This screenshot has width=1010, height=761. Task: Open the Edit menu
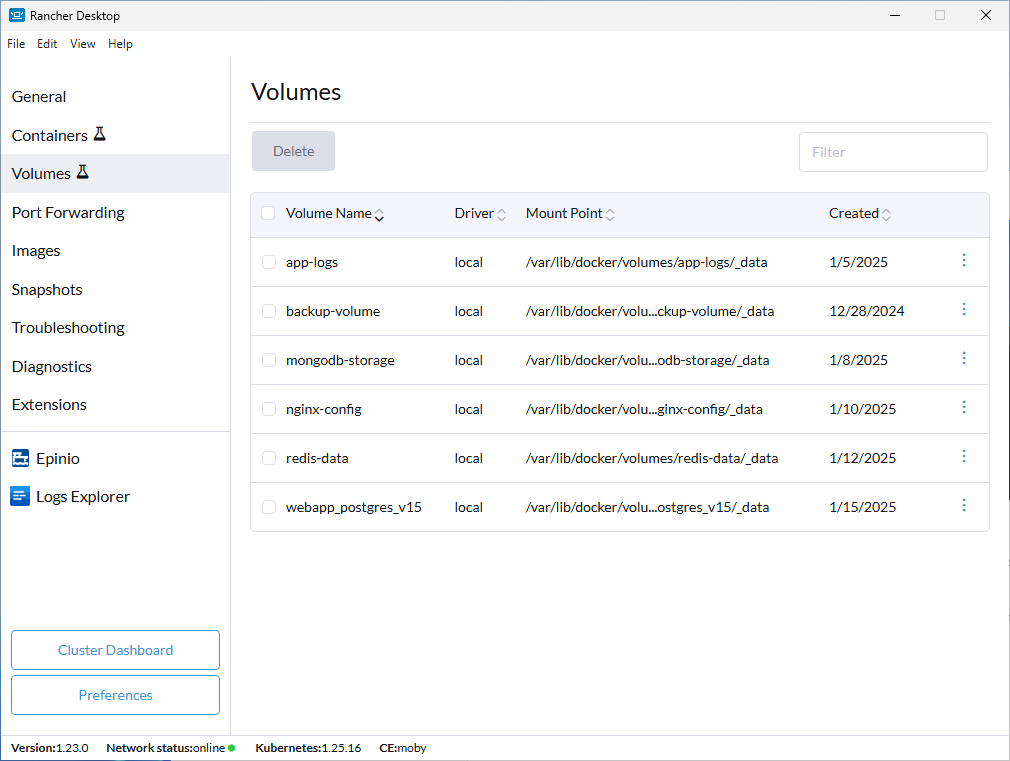click(47, 44)
